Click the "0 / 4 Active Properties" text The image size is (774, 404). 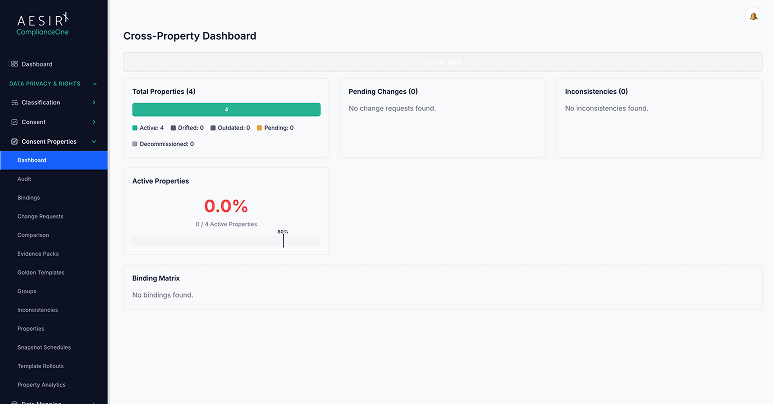(x=226, y=224)
